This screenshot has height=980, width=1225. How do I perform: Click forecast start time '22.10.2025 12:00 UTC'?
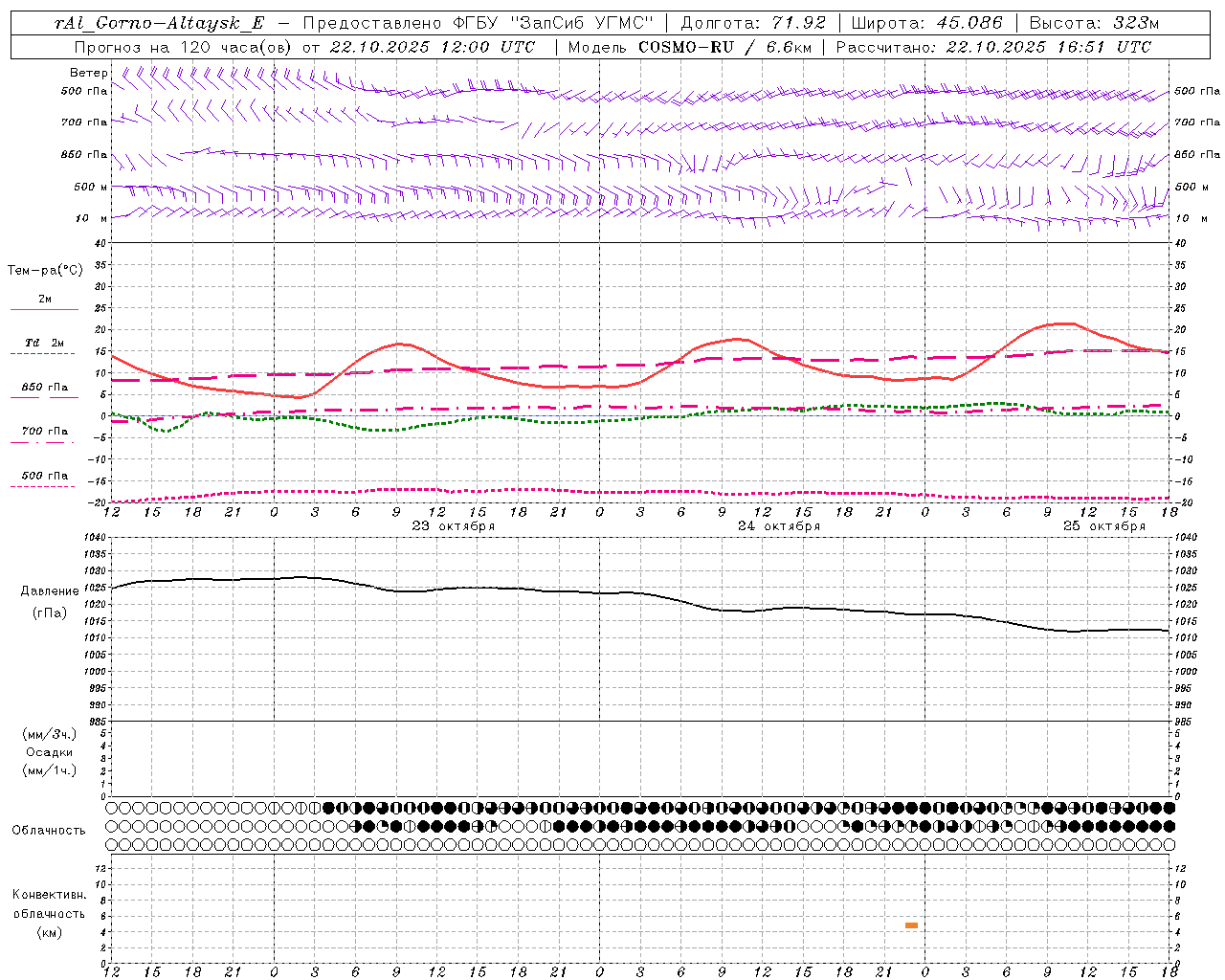click(433, 47)
